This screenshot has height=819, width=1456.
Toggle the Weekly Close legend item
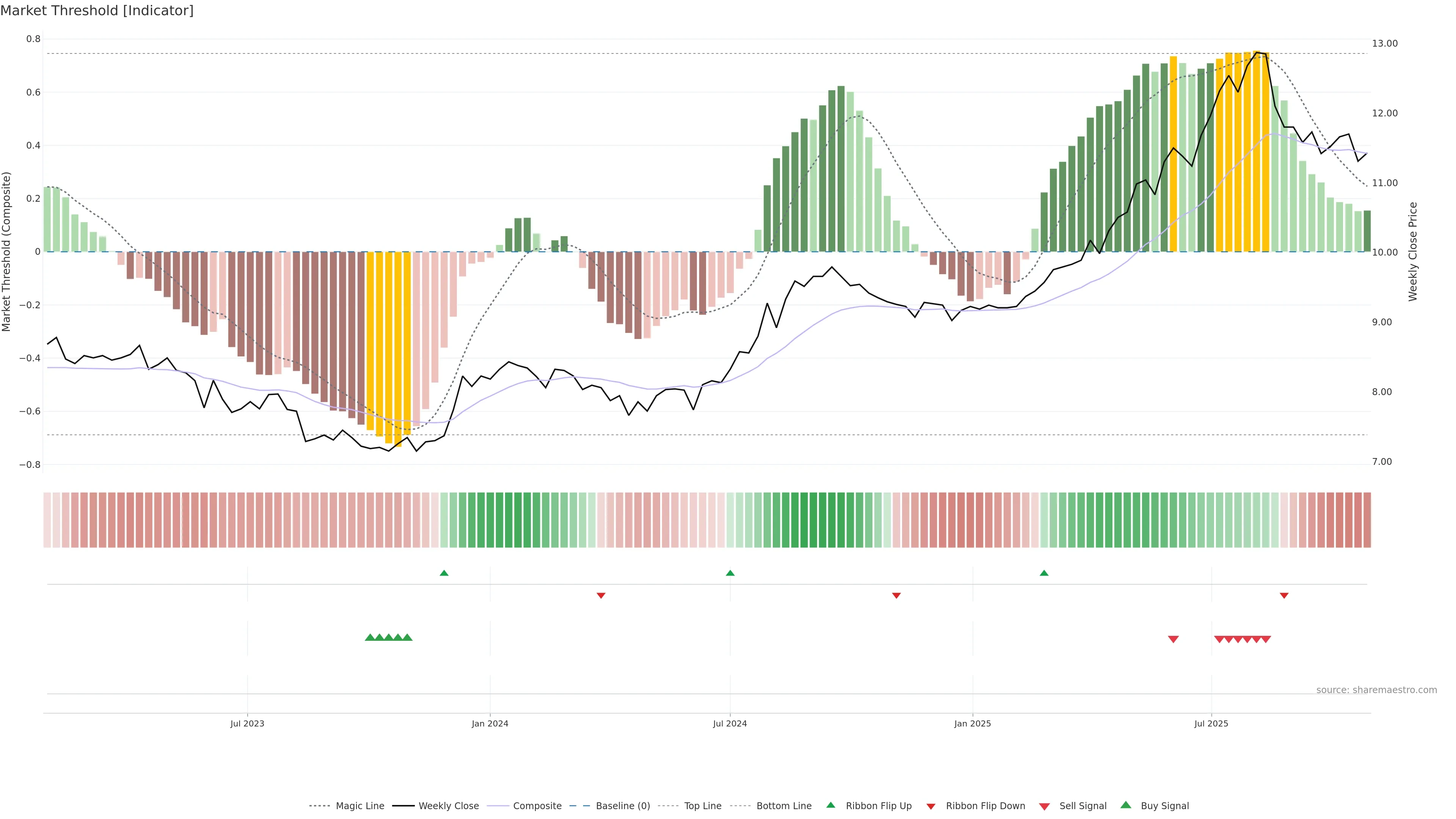pyautogui.click(x=448, y=805)
